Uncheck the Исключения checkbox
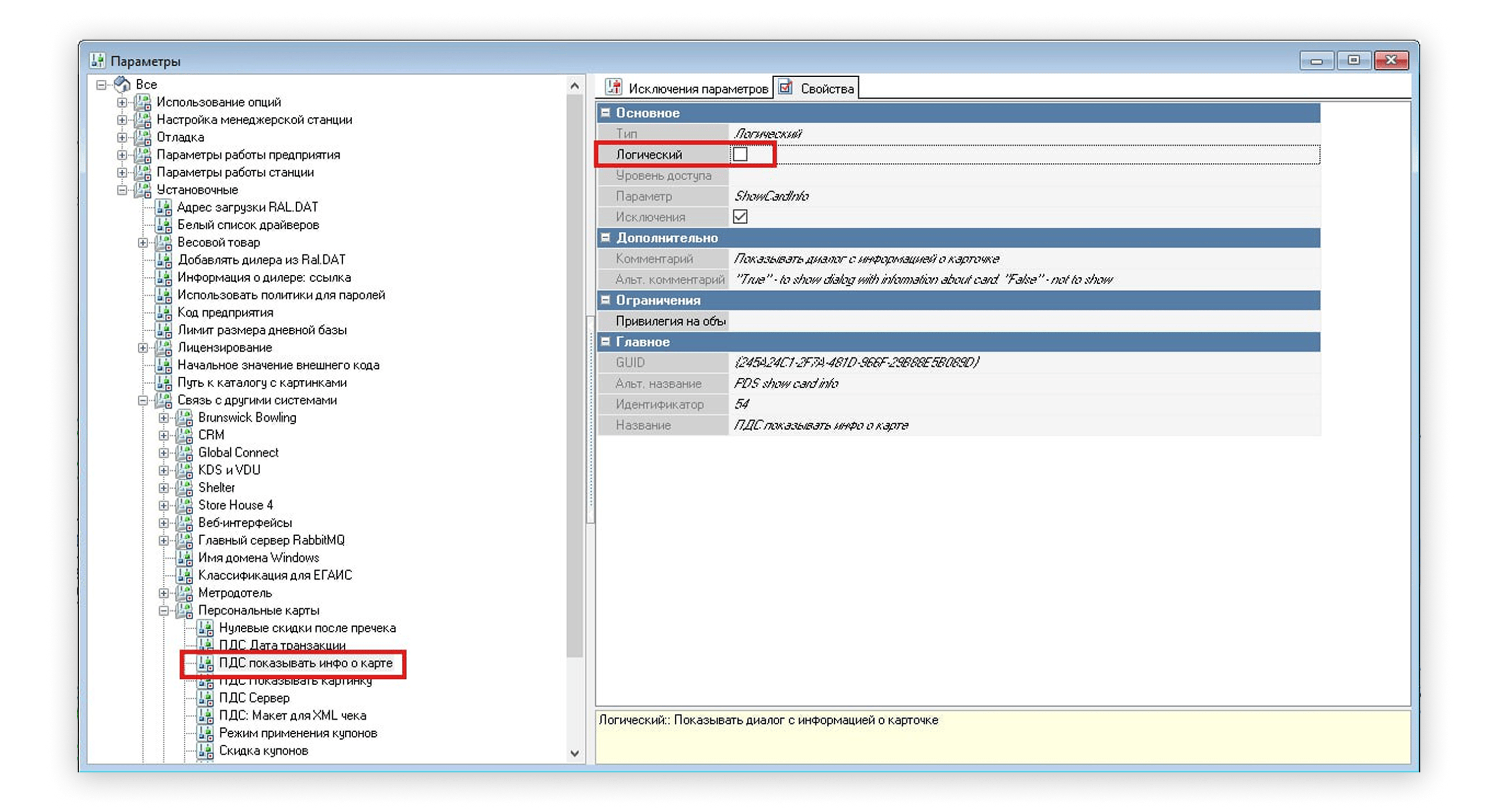Image resolution: width=1498 pixels, height=812 pixels. tap(740, 217)
